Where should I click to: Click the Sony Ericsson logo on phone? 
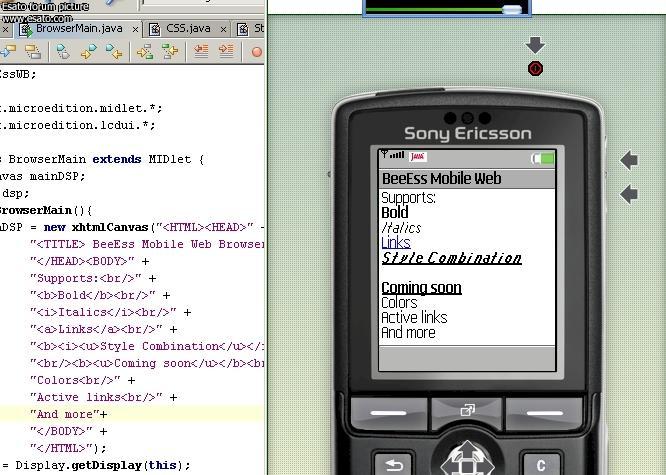click(468, 133)
